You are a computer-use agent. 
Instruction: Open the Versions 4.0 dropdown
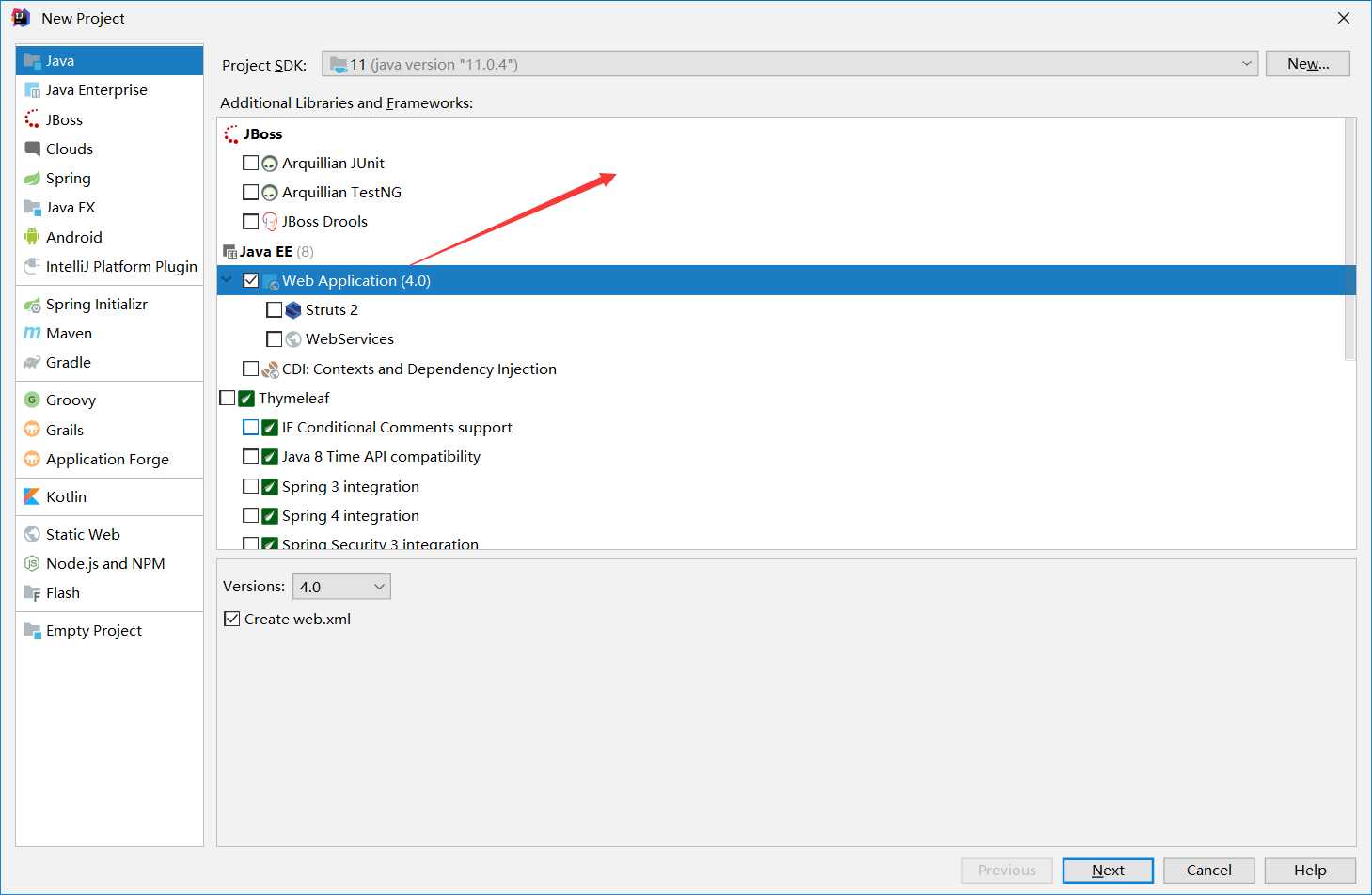point(341,587)
